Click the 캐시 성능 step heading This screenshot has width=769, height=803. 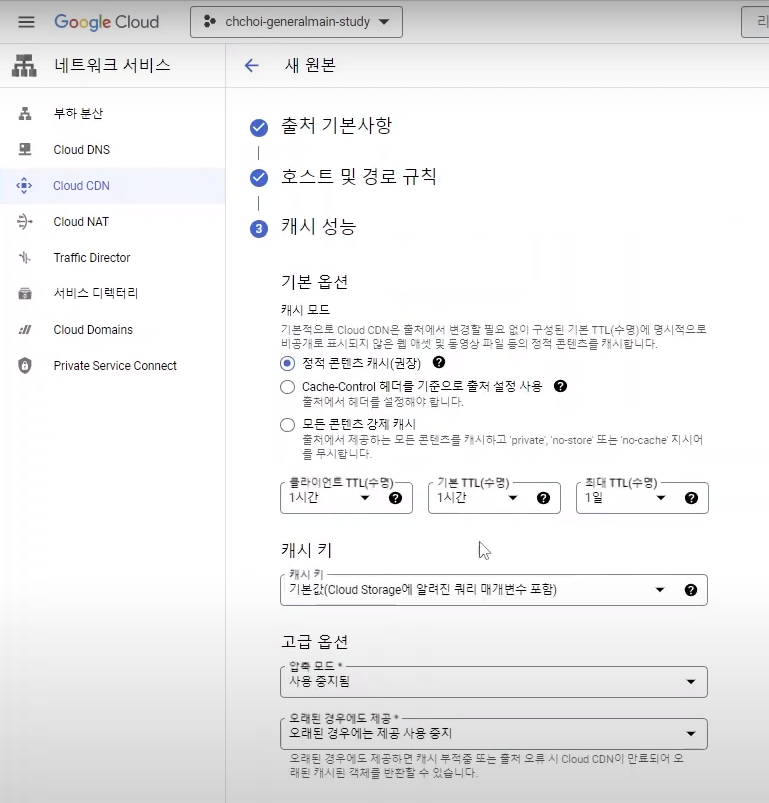(x=318, y=226)
